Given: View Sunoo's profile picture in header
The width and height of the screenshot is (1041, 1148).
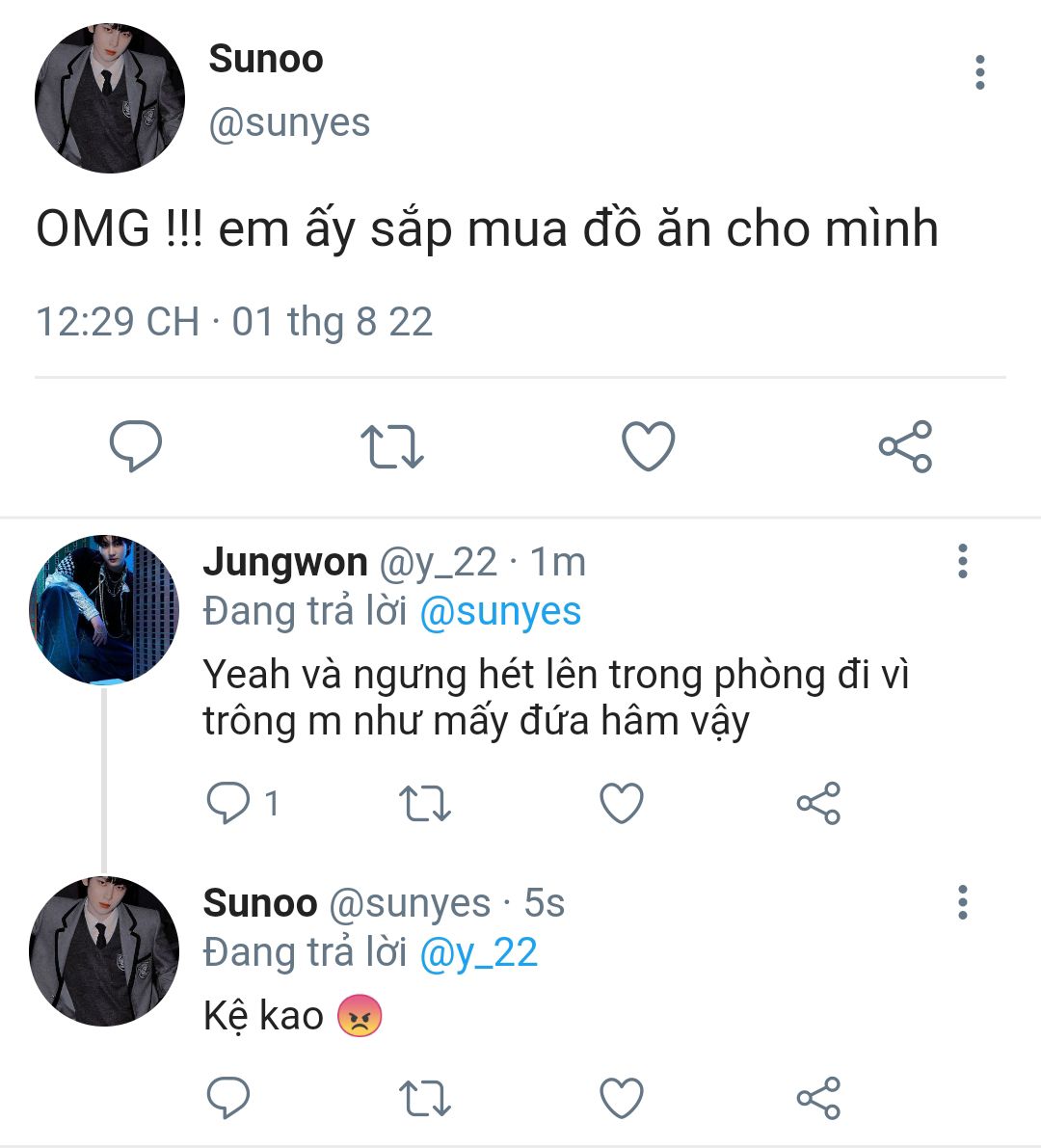Looking at the screenshot, I should 110,98.
